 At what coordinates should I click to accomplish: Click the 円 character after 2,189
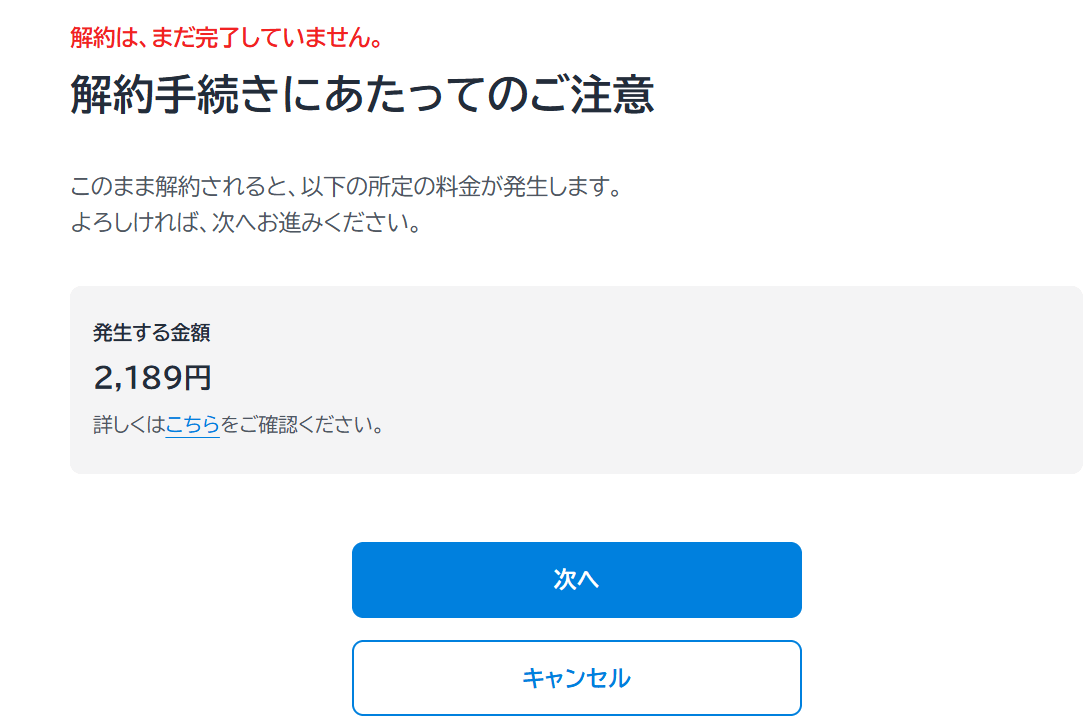[198, 378]
